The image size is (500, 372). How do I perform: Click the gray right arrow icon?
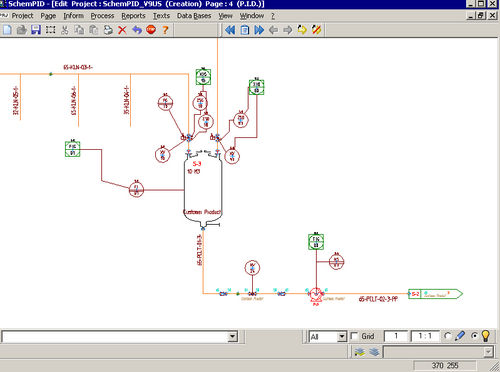(x=287, y=30)
